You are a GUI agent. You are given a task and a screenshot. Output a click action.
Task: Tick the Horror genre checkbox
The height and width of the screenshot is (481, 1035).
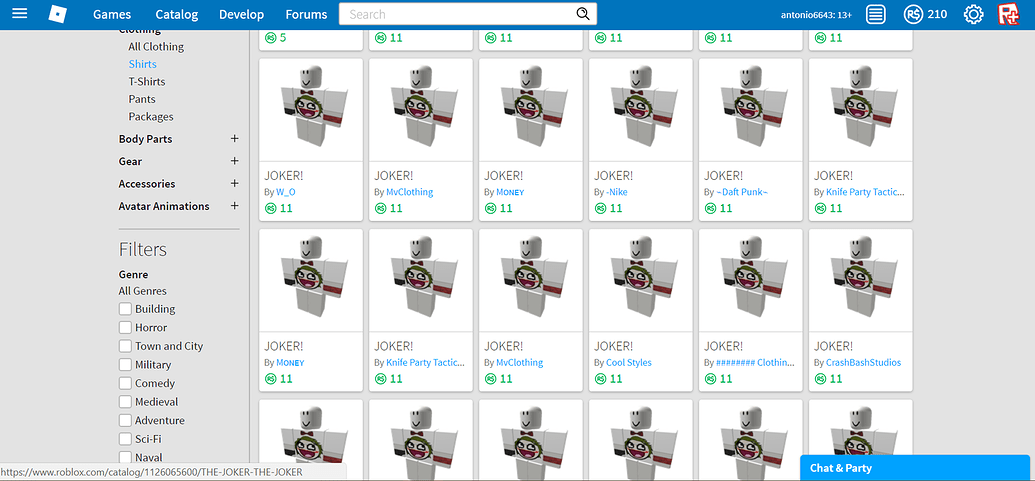click(125, 327)
